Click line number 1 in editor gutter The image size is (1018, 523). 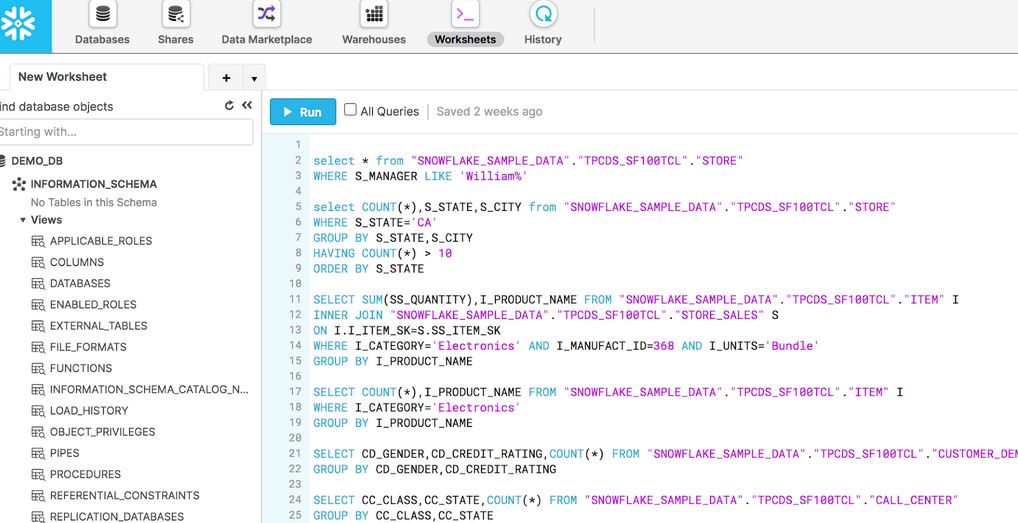298,145
